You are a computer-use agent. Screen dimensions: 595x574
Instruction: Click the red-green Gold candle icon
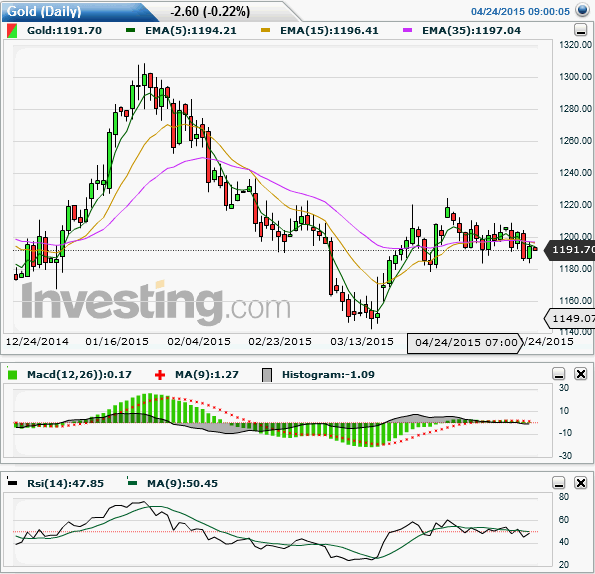tap(12, 31)
